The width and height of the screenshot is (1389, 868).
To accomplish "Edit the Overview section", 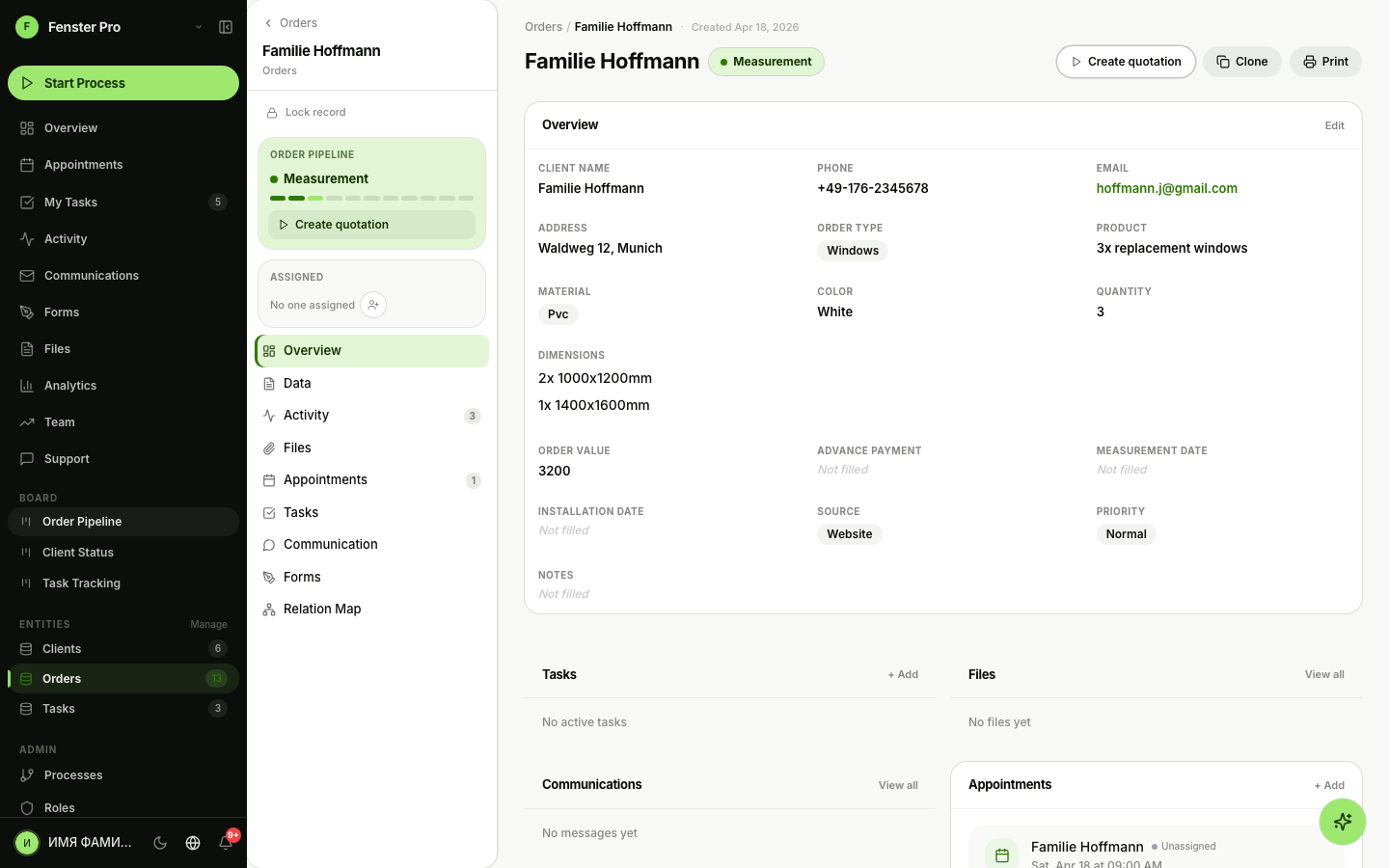I will click(x=1334, y=125).
